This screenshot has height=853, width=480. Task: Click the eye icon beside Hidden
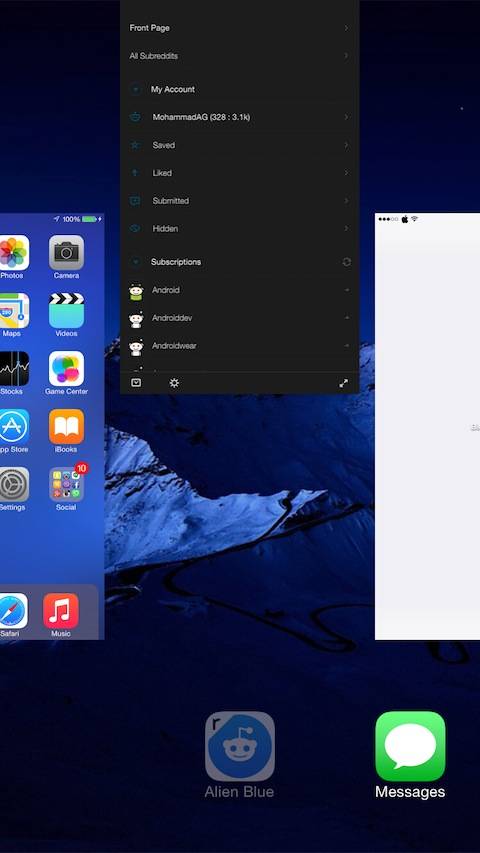tap(135, 228)
